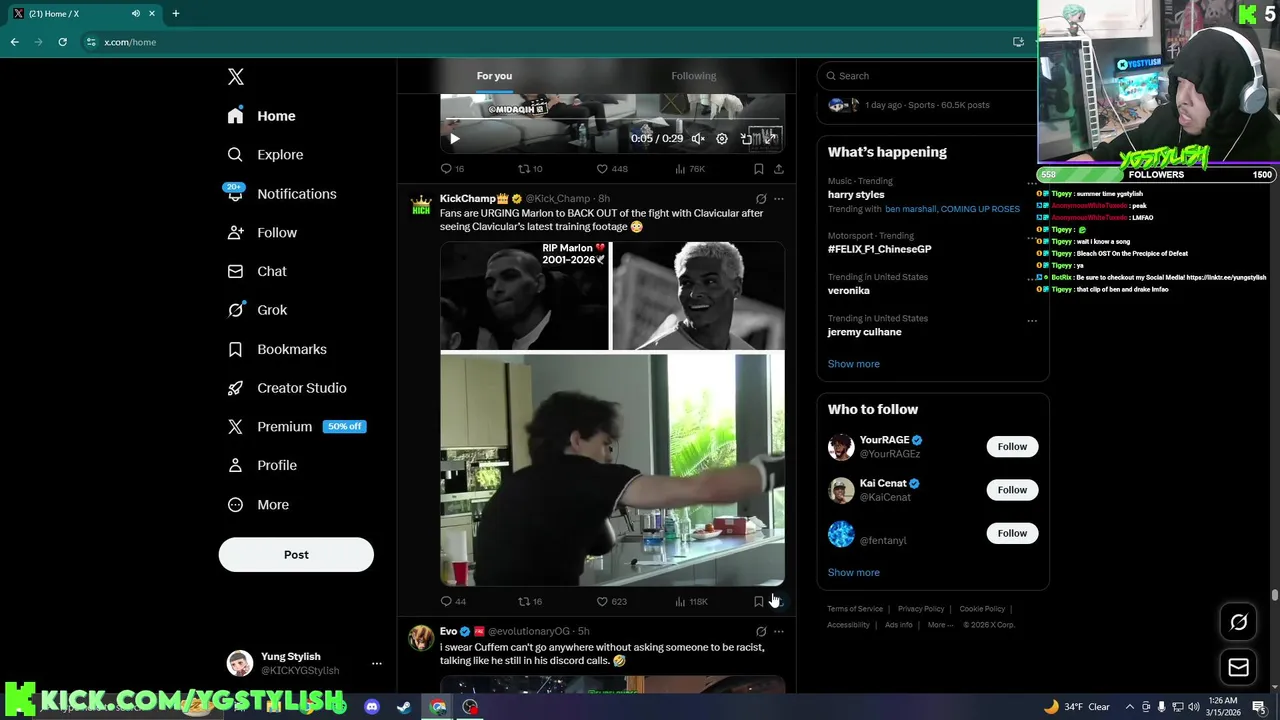Open KickChamp's profile avatar
This screenshot has width=1280, height=720.
(421, 206)
